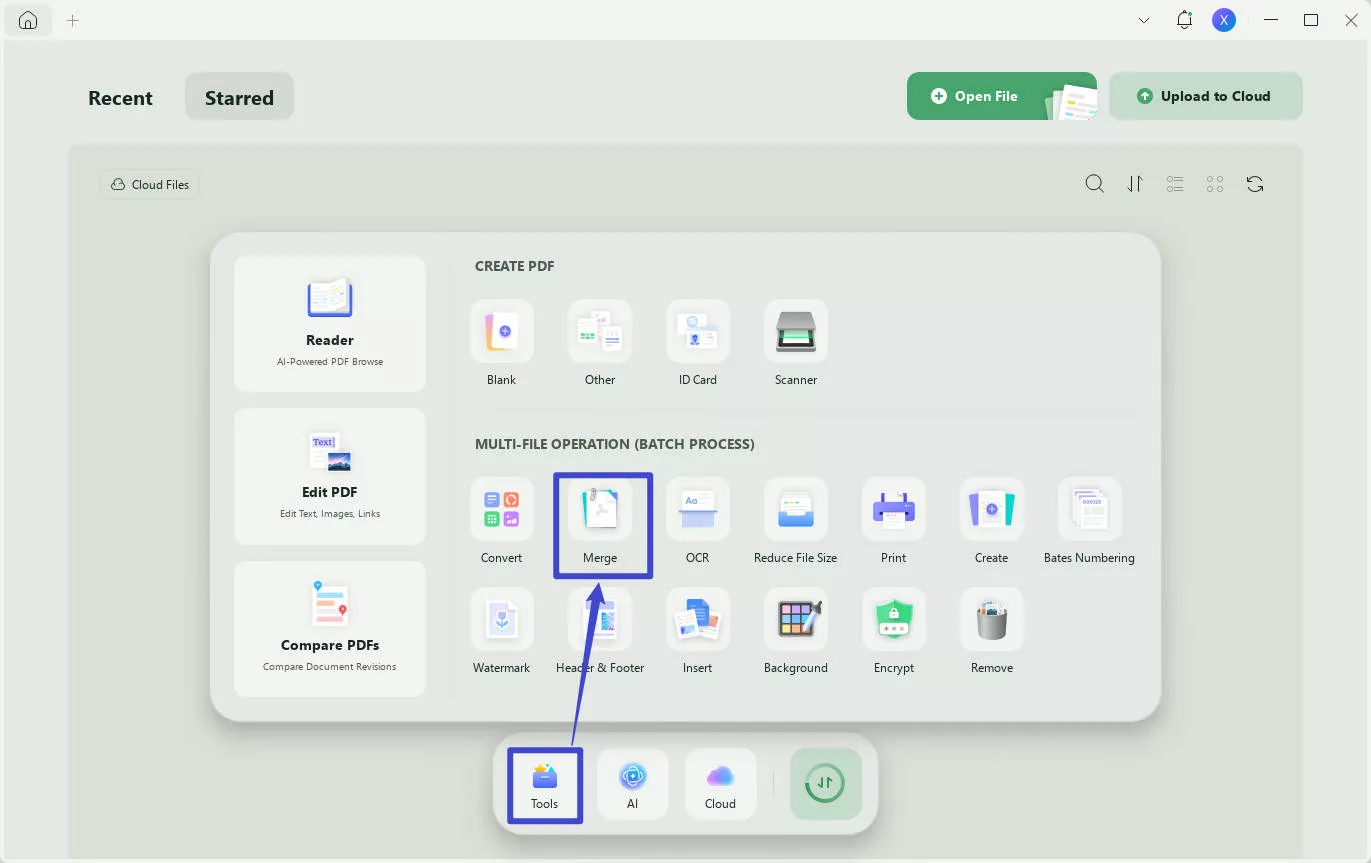Open the Compare PDFs card

coord(330,629)
